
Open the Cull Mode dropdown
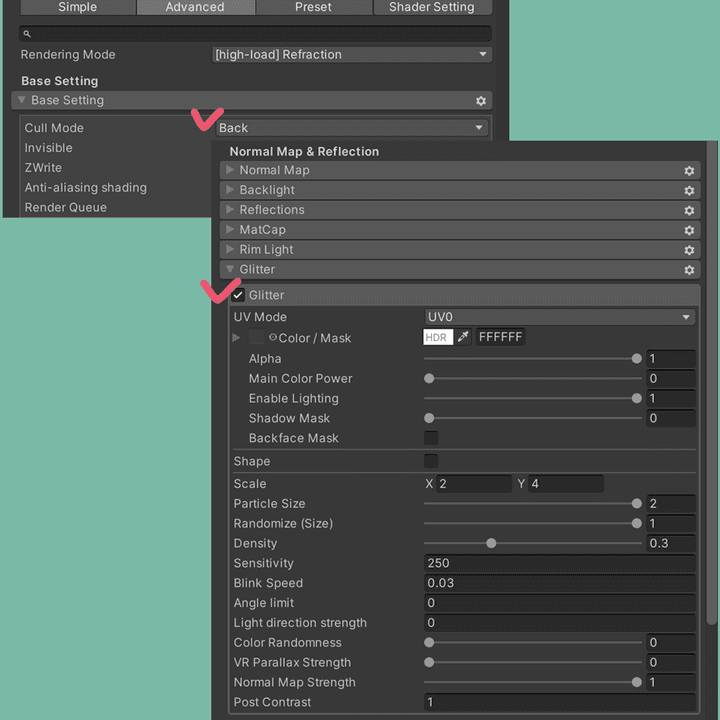[x=352, y=128]
